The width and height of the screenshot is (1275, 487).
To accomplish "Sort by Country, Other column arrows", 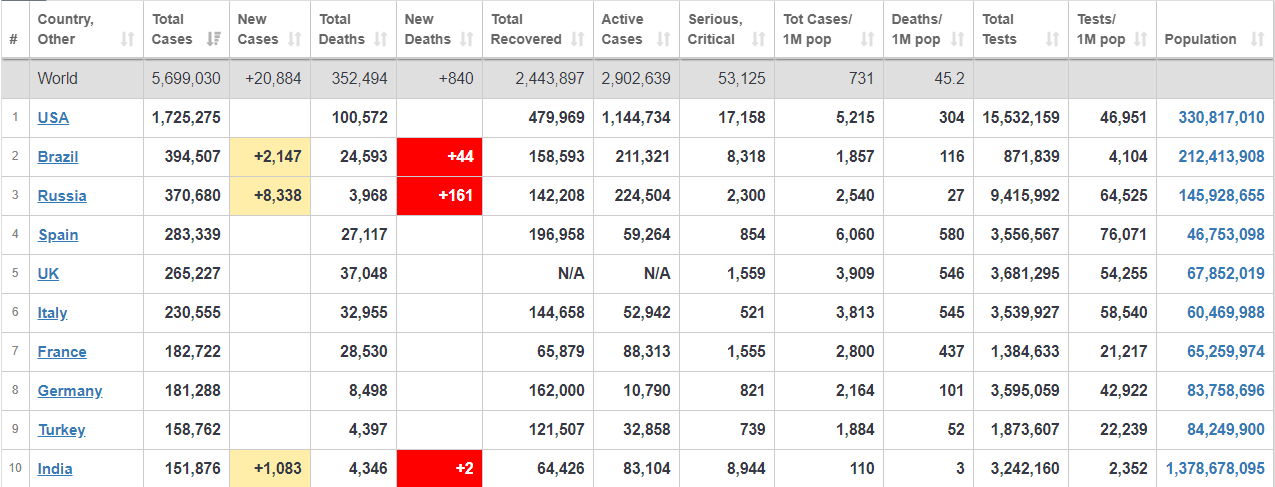I will coord(128,39).
